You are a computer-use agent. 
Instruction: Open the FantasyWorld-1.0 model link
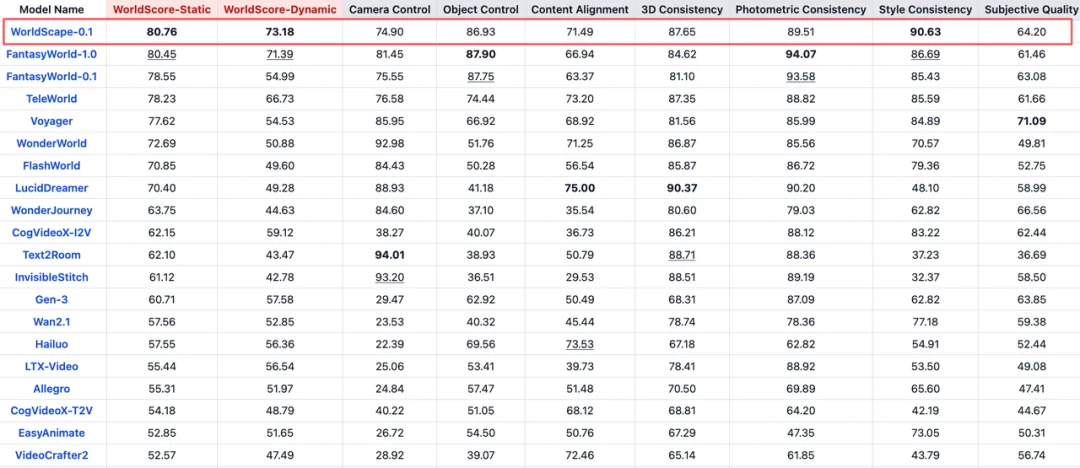pos(52,54)
